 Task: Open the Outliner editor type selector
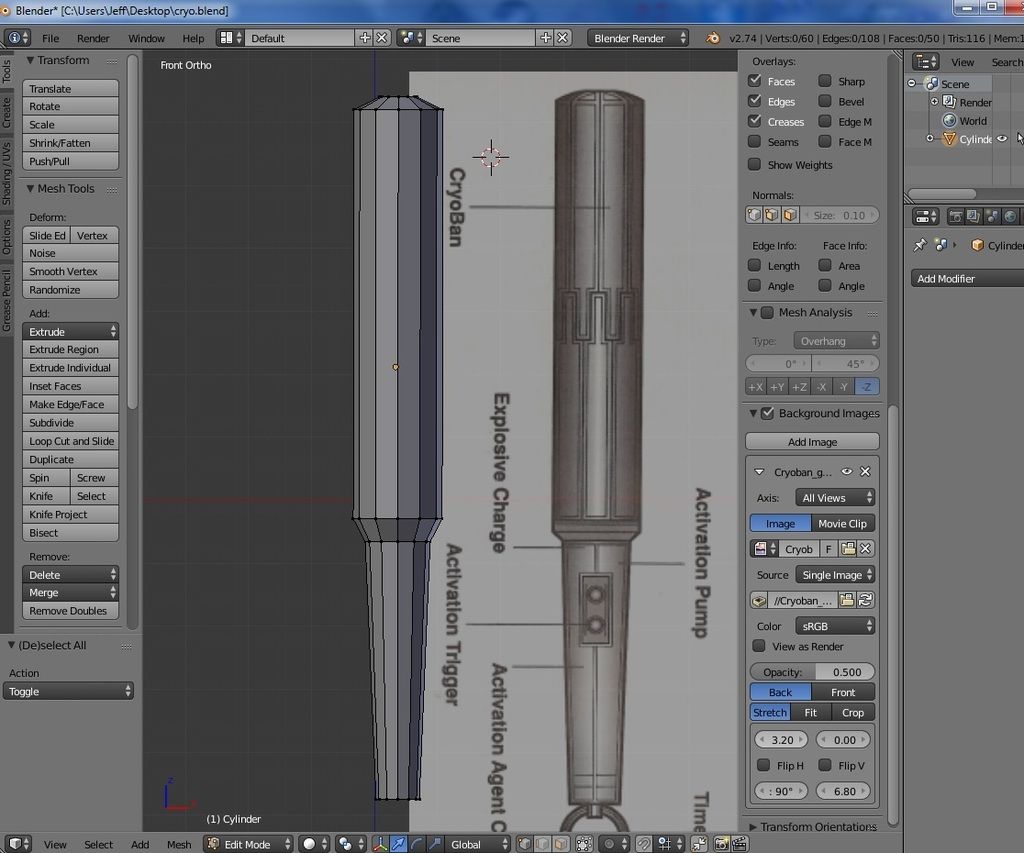(925, 61)
